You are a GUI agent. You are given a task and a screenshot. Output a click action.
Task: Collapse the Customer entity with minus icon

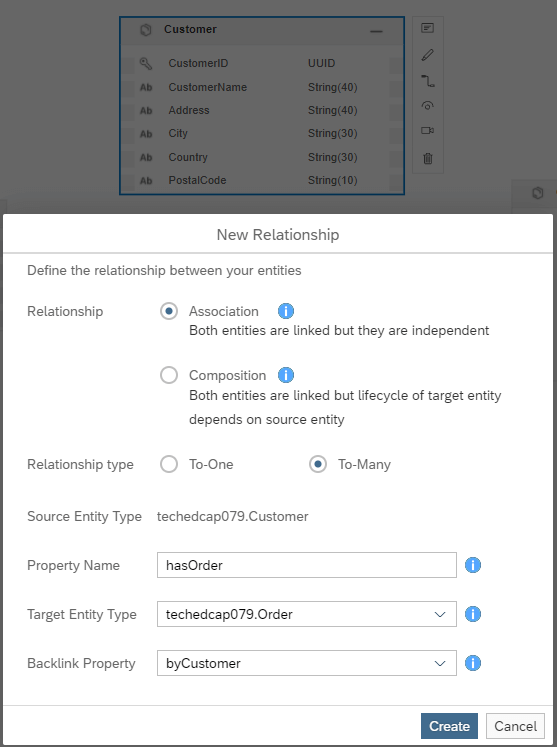click(376, 31)
